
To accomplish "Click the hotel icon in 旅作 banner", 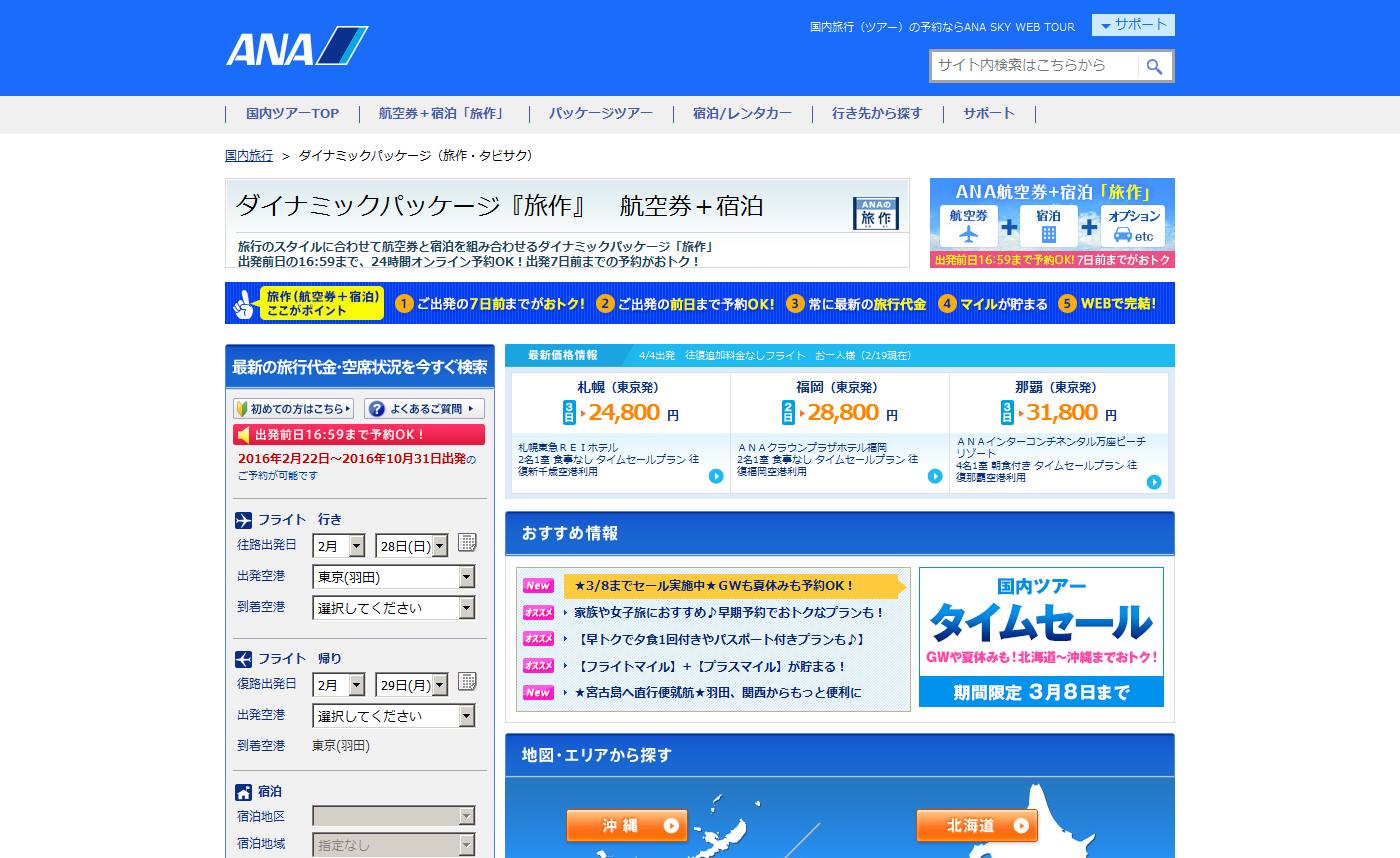I will [x=1049, y=235].
